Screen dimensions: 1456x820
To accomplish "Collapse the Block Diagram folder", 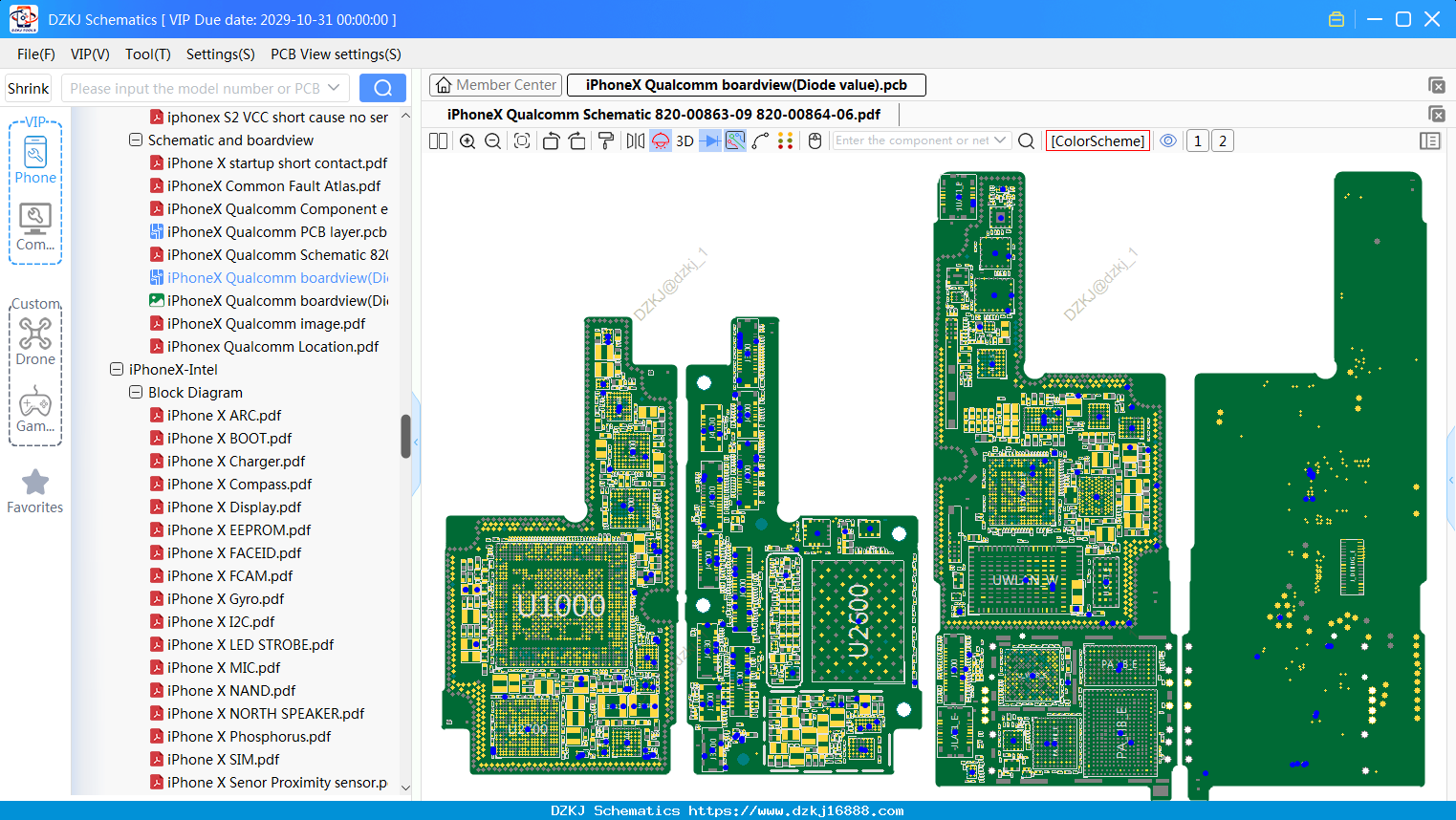I will tap(136, 393).
